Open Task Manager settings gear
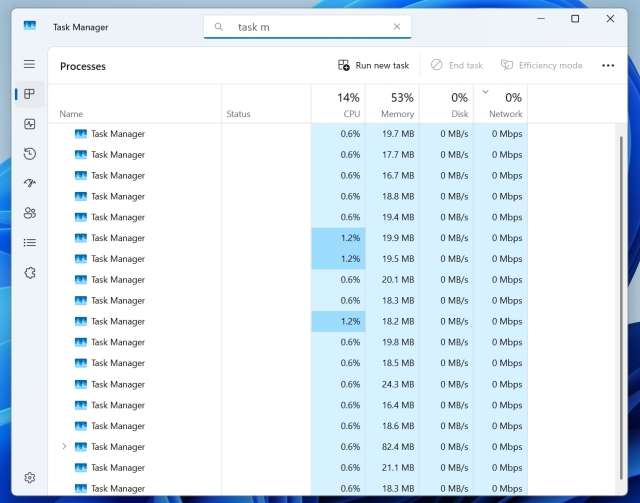Image resolution: width=640 pixels, height=503 pixels. 29,477
